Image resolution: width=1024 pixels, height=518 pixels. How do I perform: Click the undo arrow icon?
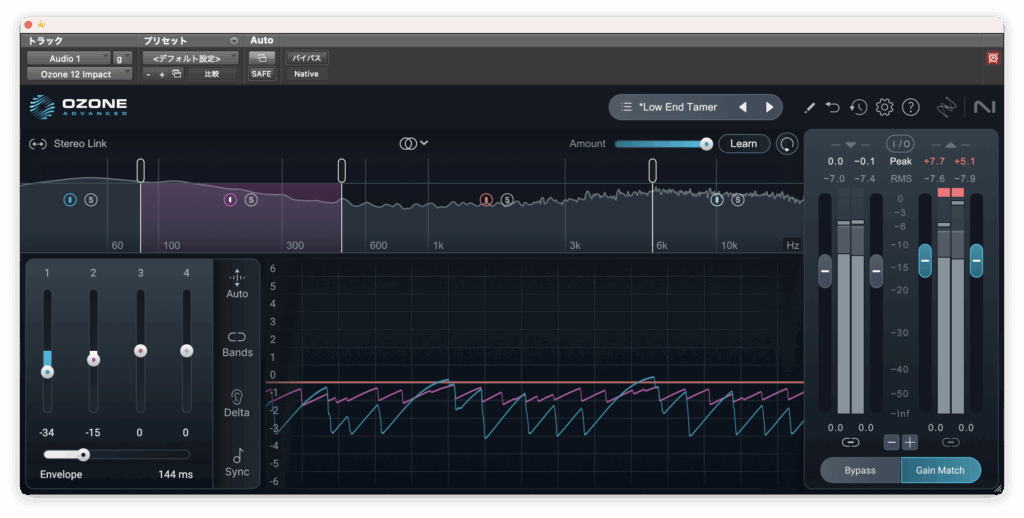point(833,107)
